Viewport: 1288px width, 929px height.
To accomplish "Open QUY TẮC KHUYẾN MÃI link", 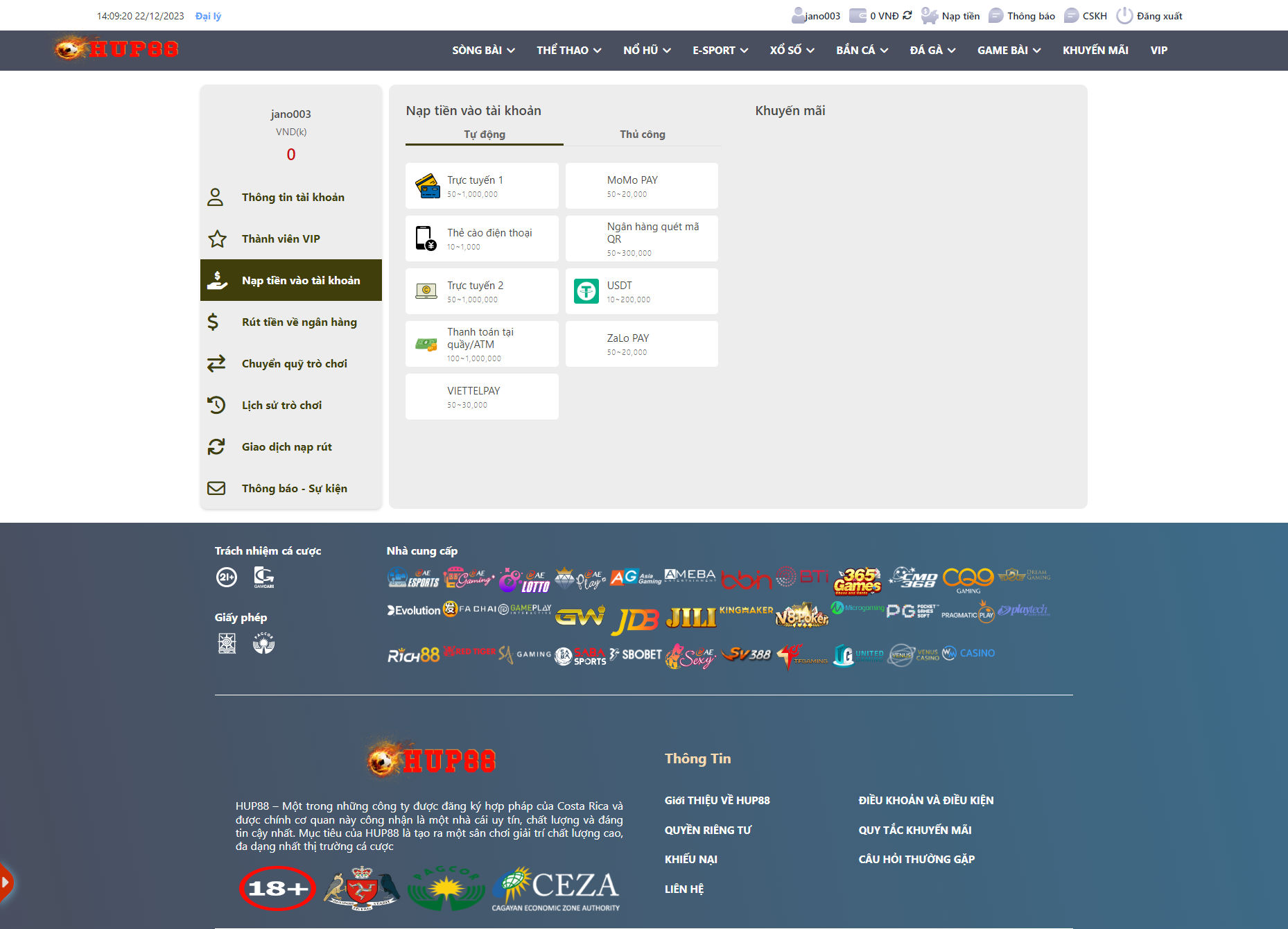I will click(x=915, y=830).
